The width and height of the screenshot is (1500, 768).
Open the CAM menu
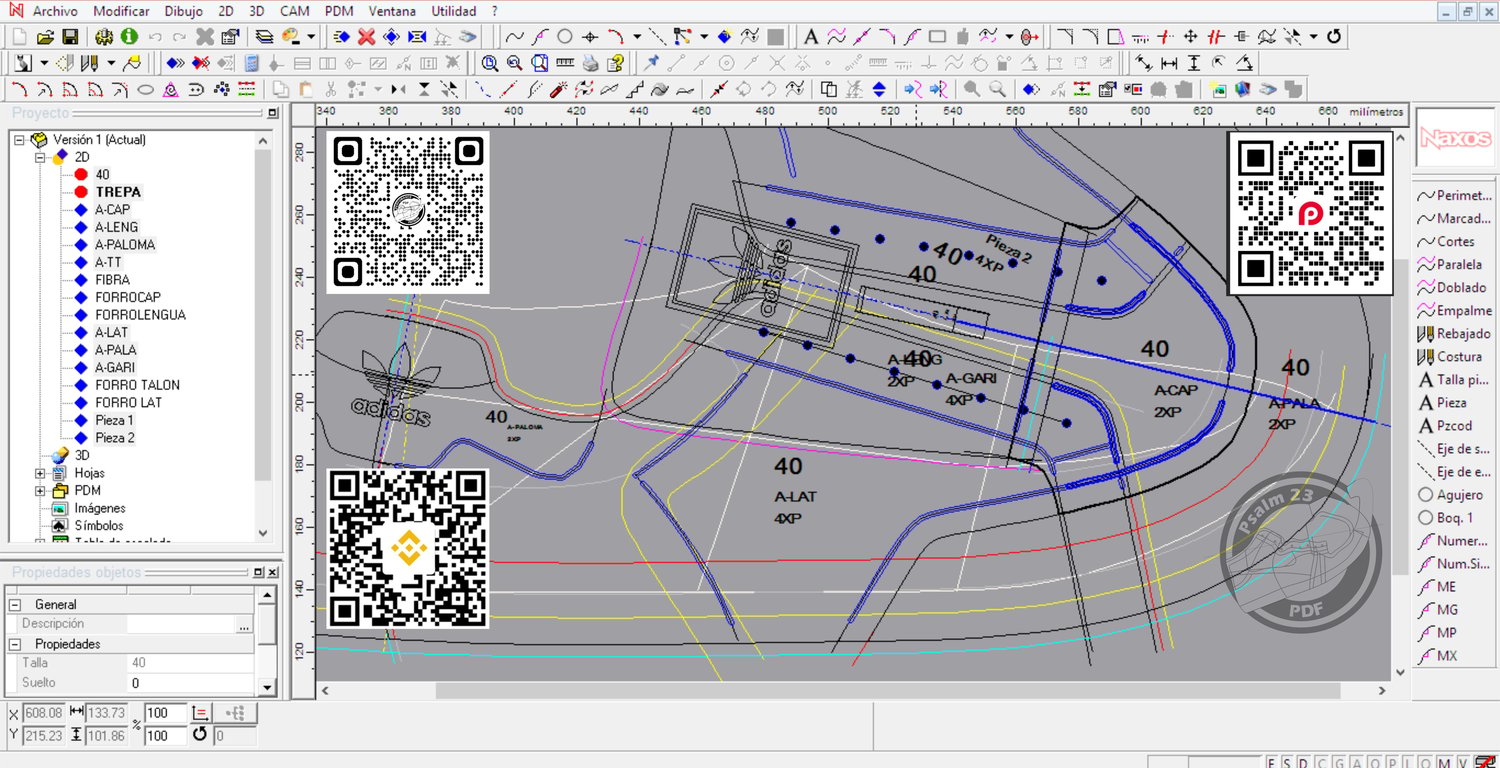click(294, 11)
